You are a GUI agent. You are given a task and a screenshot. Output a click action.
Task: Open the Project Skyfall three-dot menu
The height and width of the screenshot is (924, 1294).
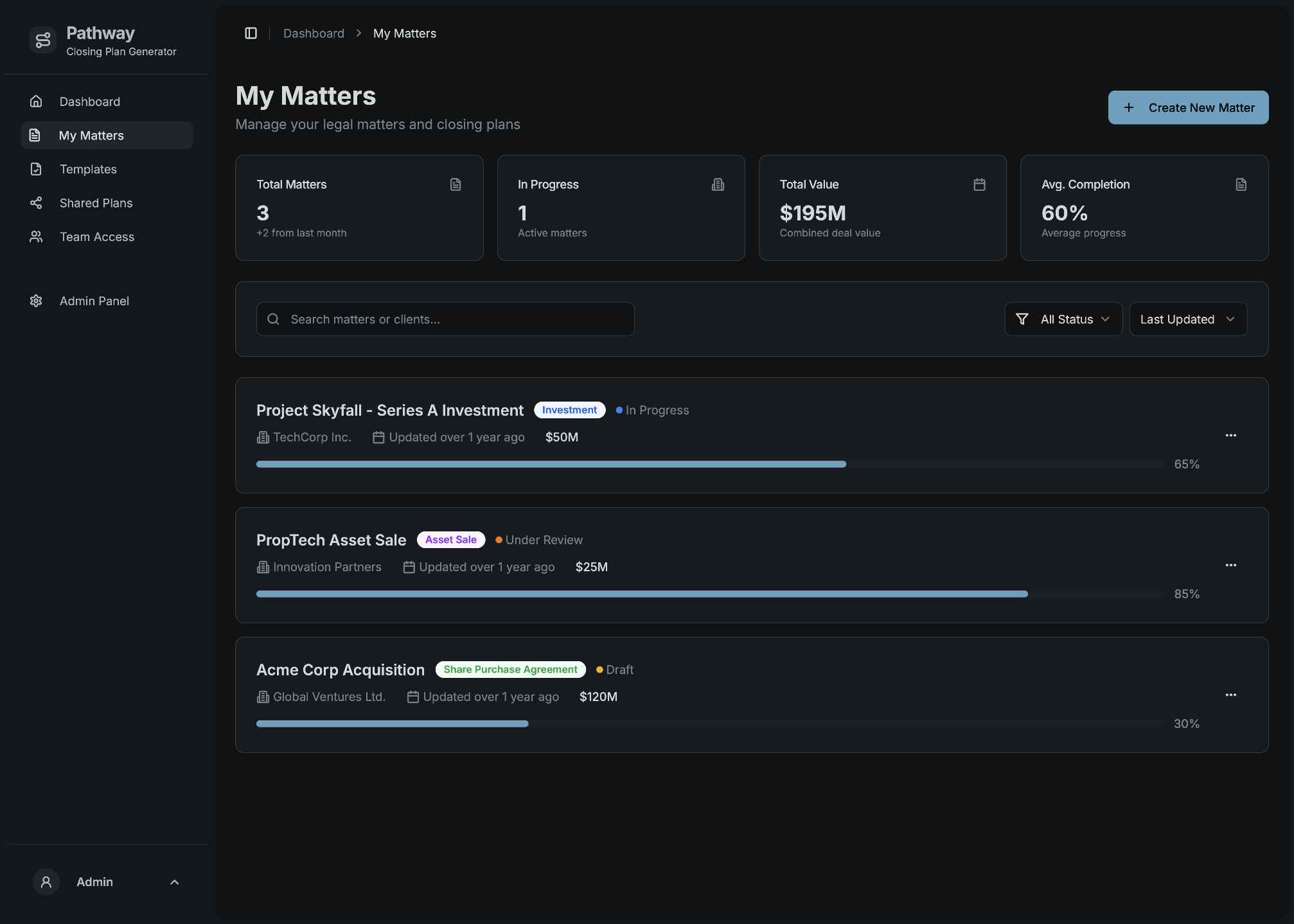(1230, 436)
